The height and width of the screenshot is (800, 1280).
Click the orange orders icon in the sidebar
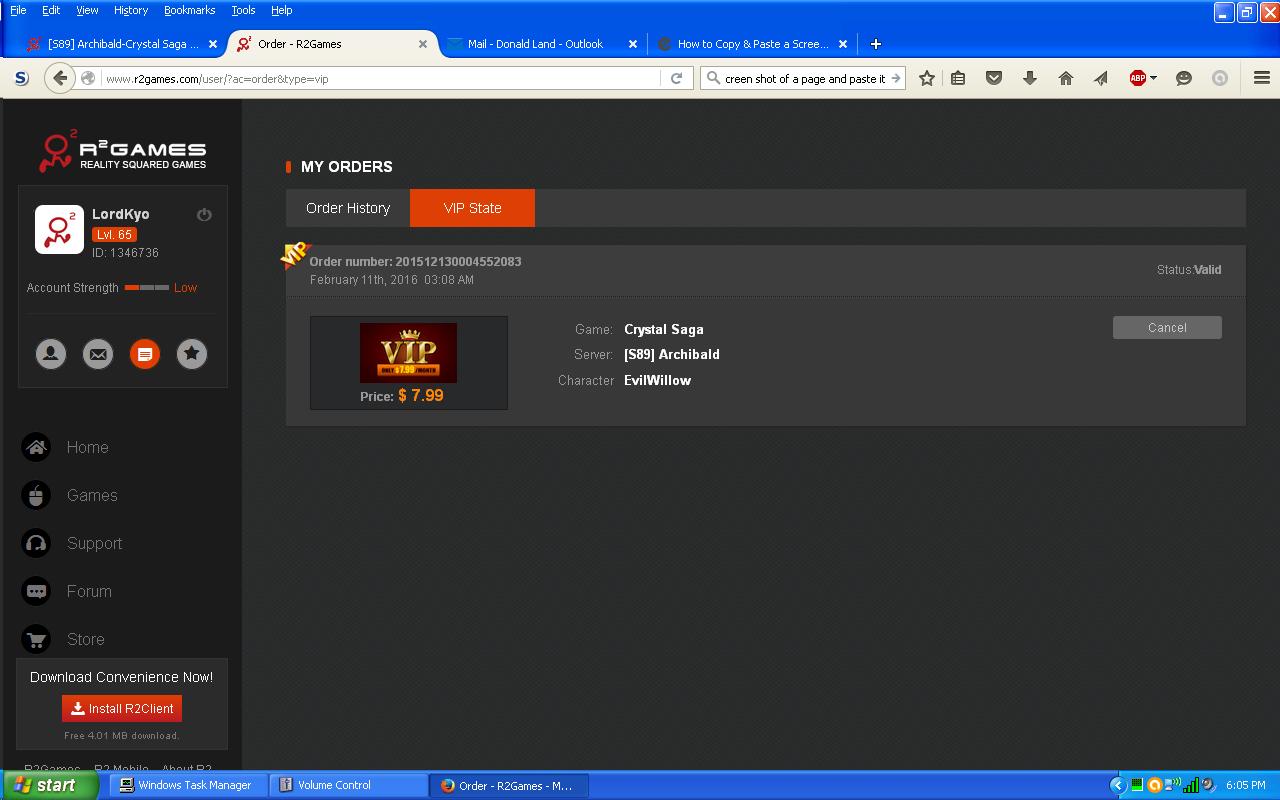[145, 354]
